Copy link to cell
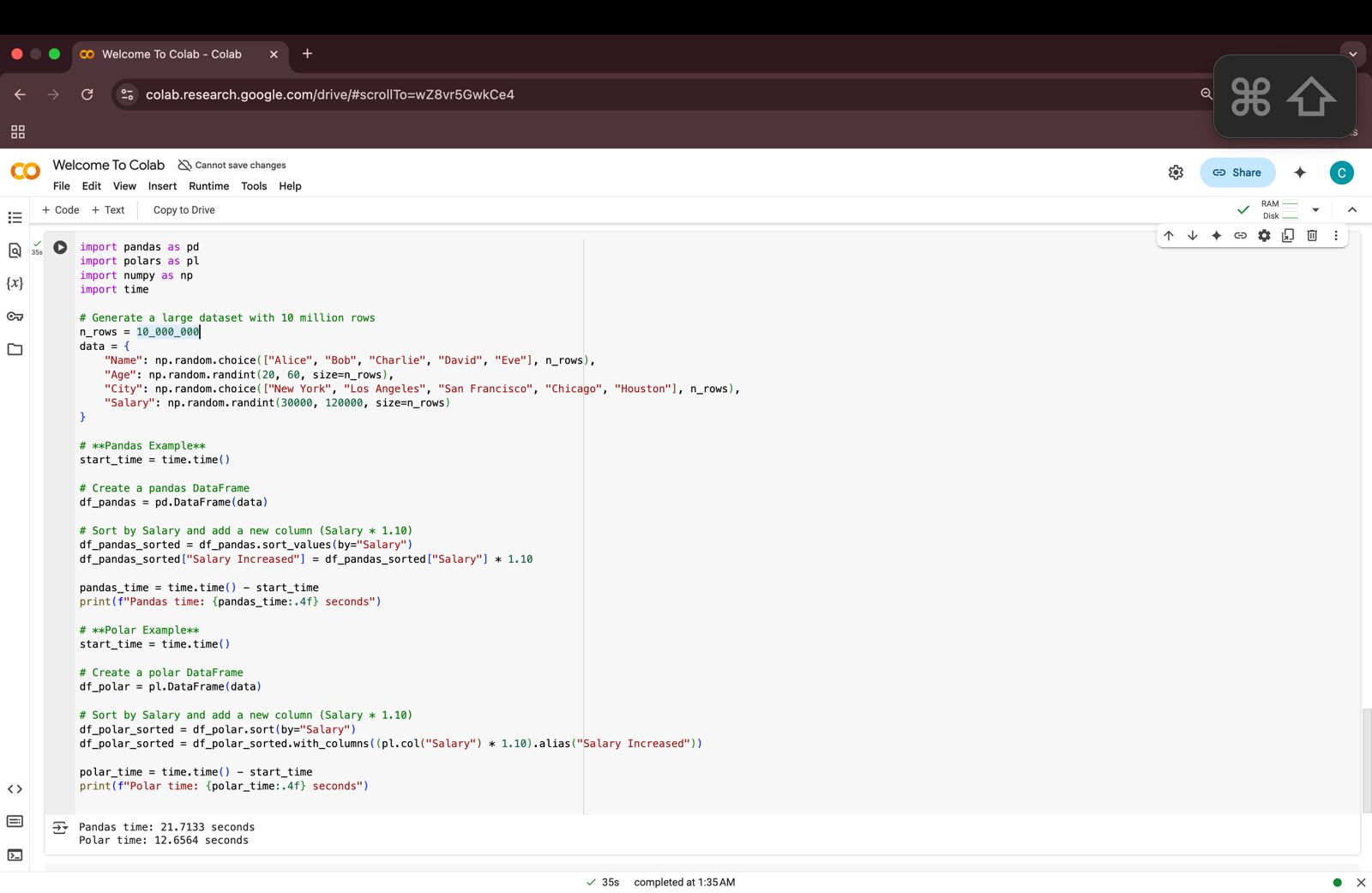The width and height of the screenshot is (1372, 893). (x=1241, y=236)
